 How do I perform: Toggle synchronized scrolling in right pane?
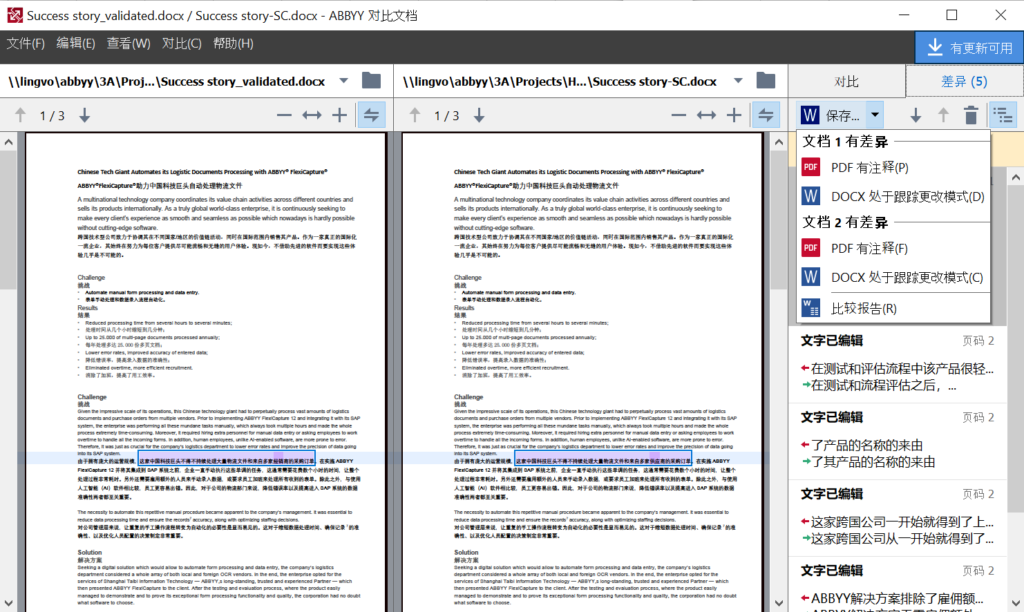click(x=765, y=115)
